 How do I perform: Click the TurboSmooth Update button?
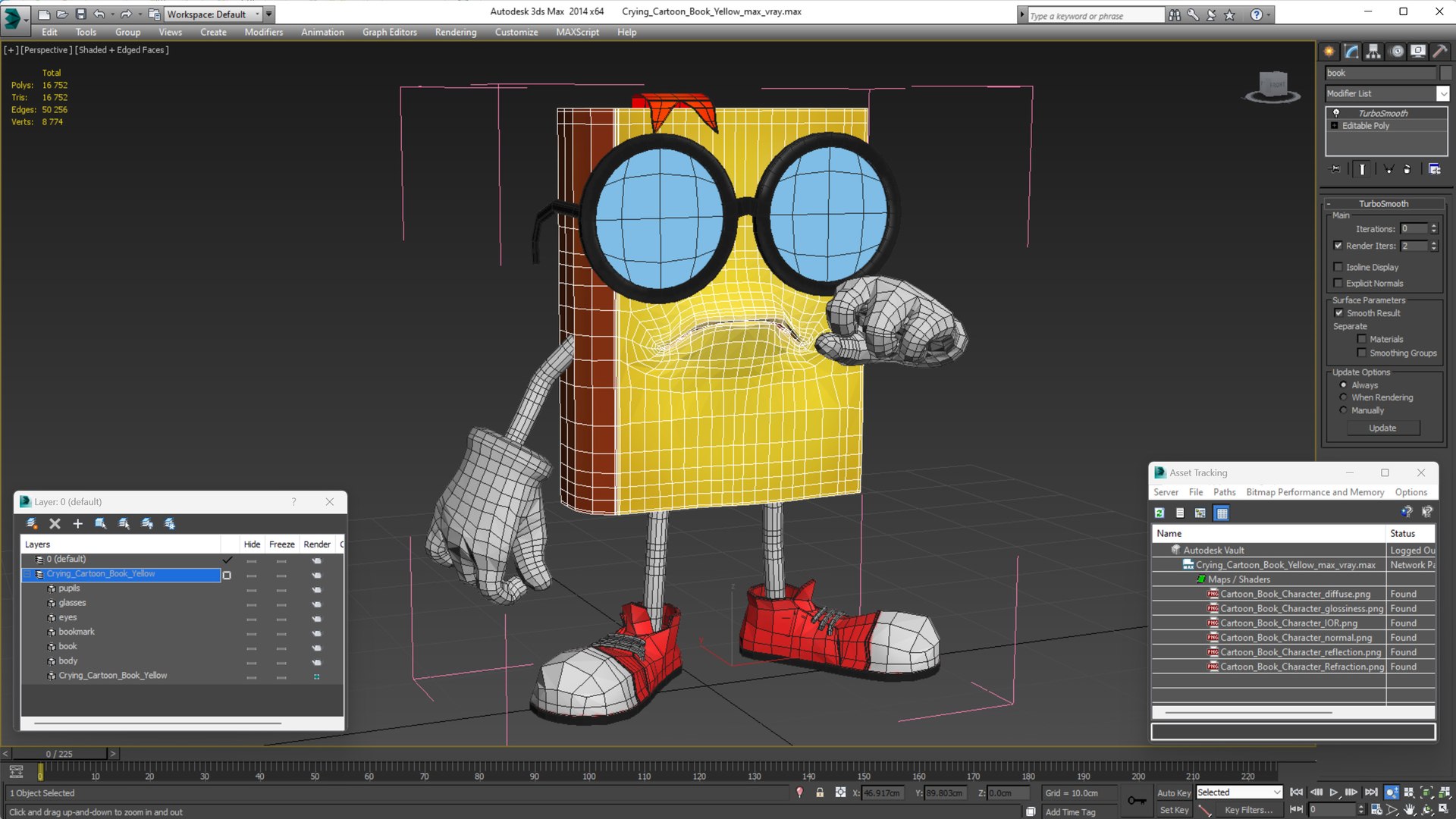1382,428
